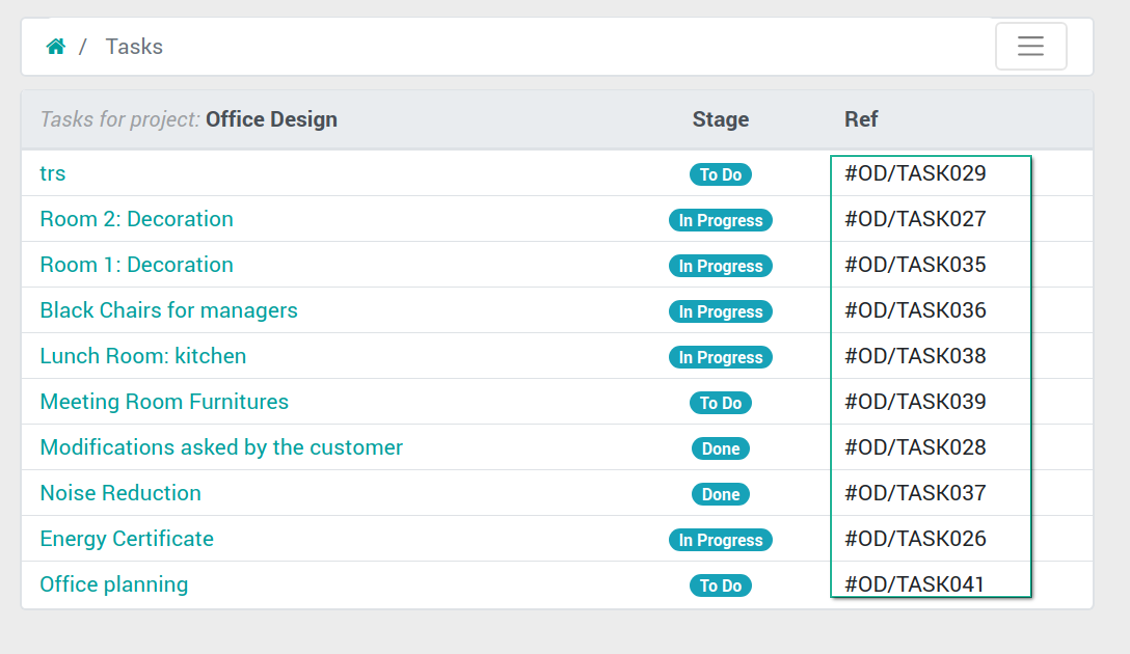The height and width of the screenshot is (654, 1130).
Task: Open Modifications asked by the customer
Action: pos(221,447)
